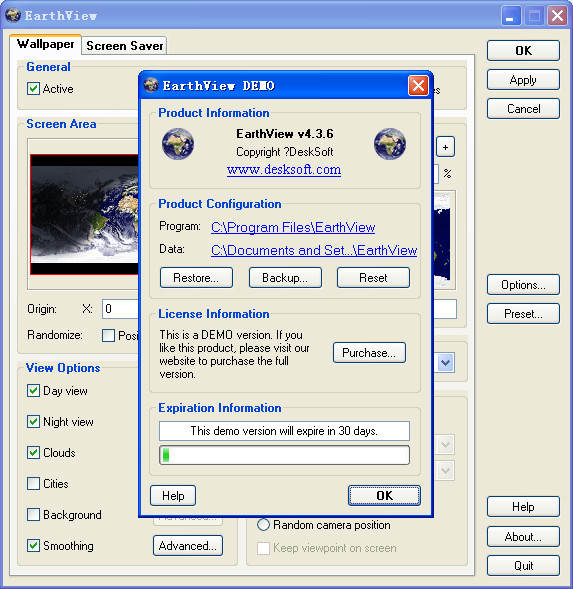Click the expiration text 'expire in 30 days'
The height and width of the screenshot is (589, 573).
pyautogui.click(x=337, y=430)
